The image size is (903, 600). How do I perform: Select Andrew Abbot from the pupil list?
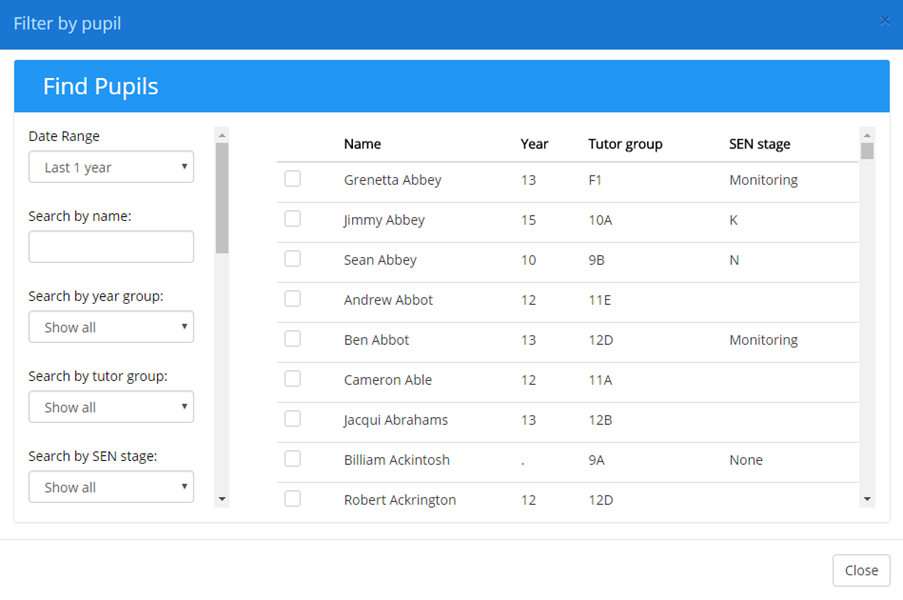coord(292,300)
